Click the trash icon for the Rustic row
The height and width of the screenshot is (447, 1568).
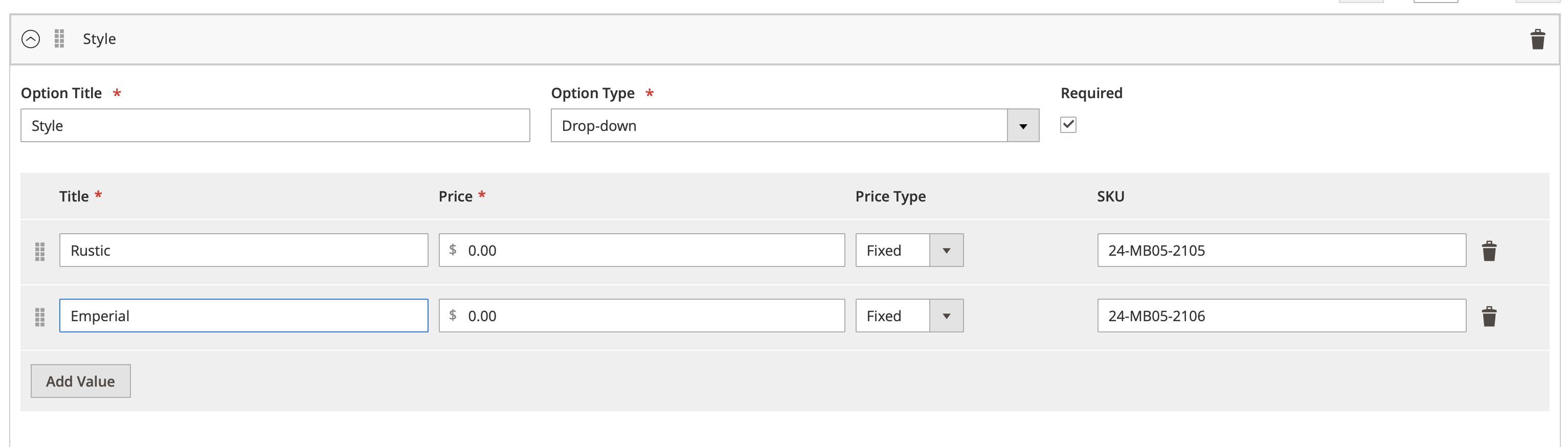tap(1489, 251)
